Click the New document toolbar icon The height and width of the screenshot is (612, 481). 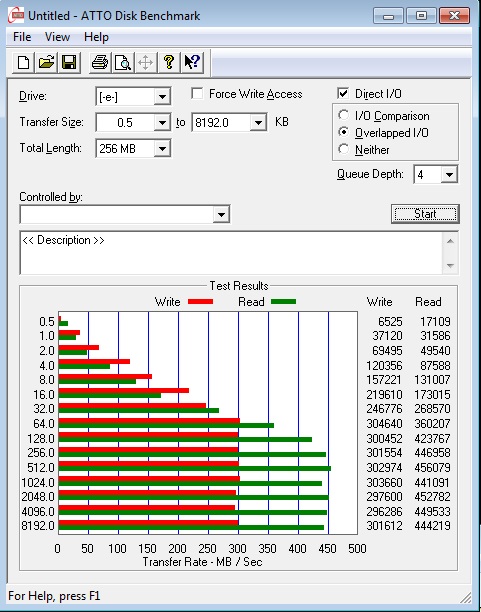click(23, 62)
